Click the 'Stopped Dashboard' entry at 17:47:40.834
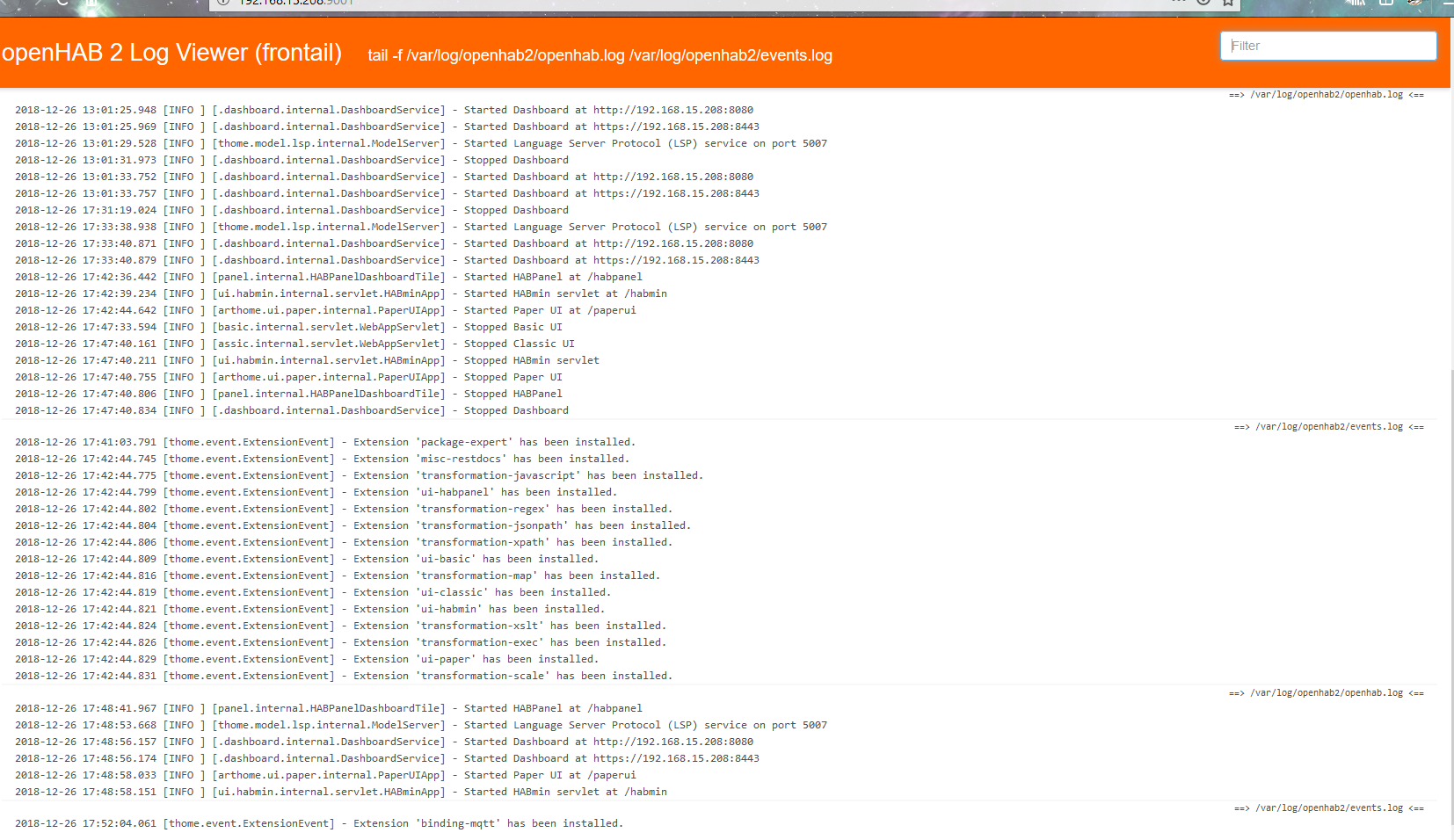 (292, 410)
